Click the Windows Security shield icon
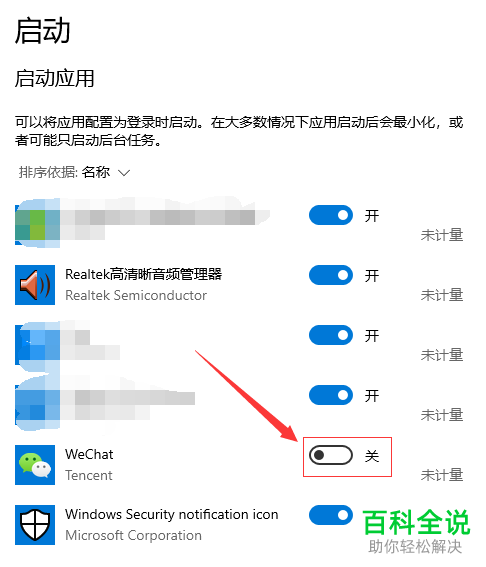Screen dimensions: 486x567 coord(35,525)
